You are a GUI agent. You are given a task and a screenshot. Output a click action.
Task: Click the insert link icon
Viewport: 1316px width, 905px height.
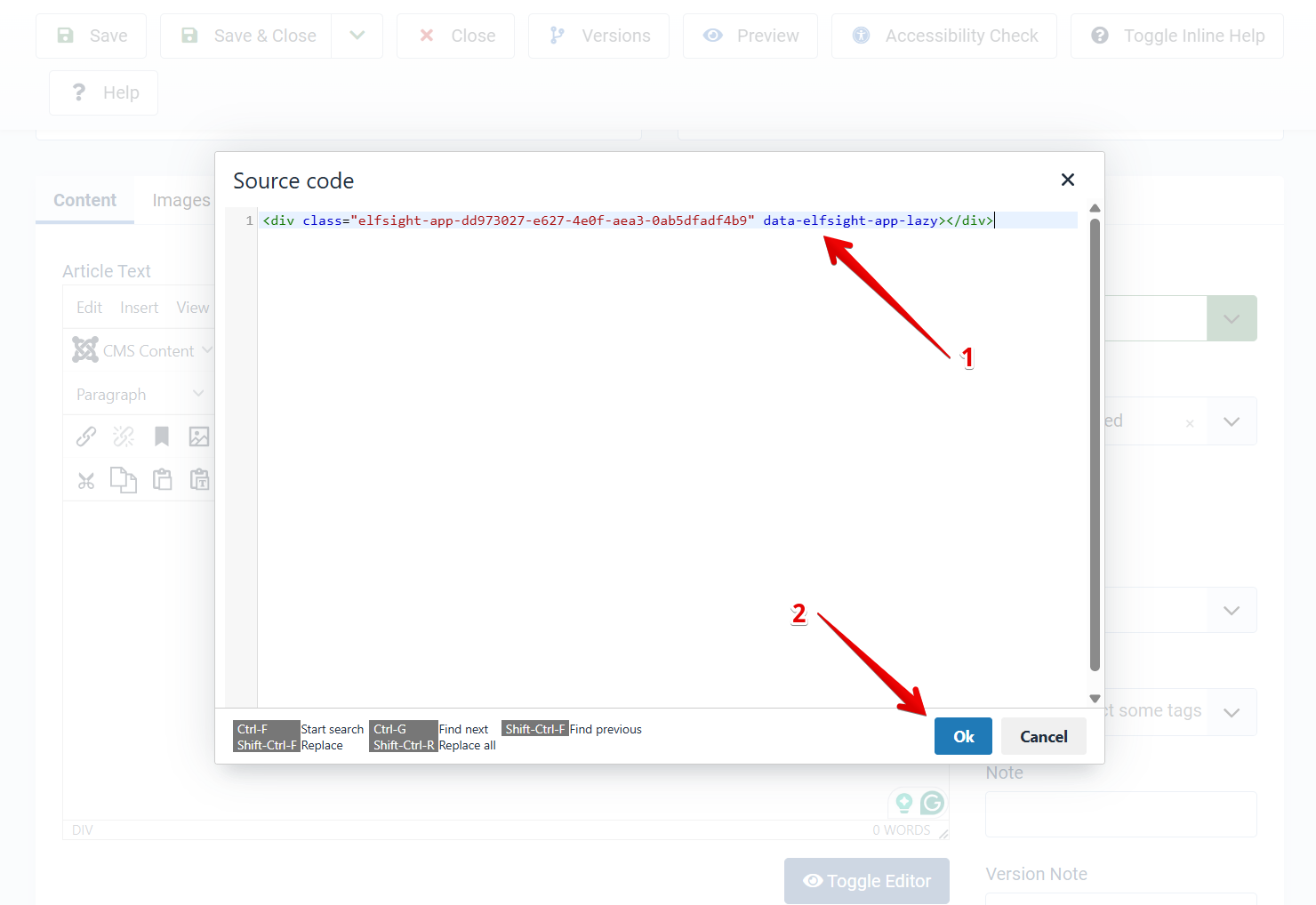(x=86, y=436)
